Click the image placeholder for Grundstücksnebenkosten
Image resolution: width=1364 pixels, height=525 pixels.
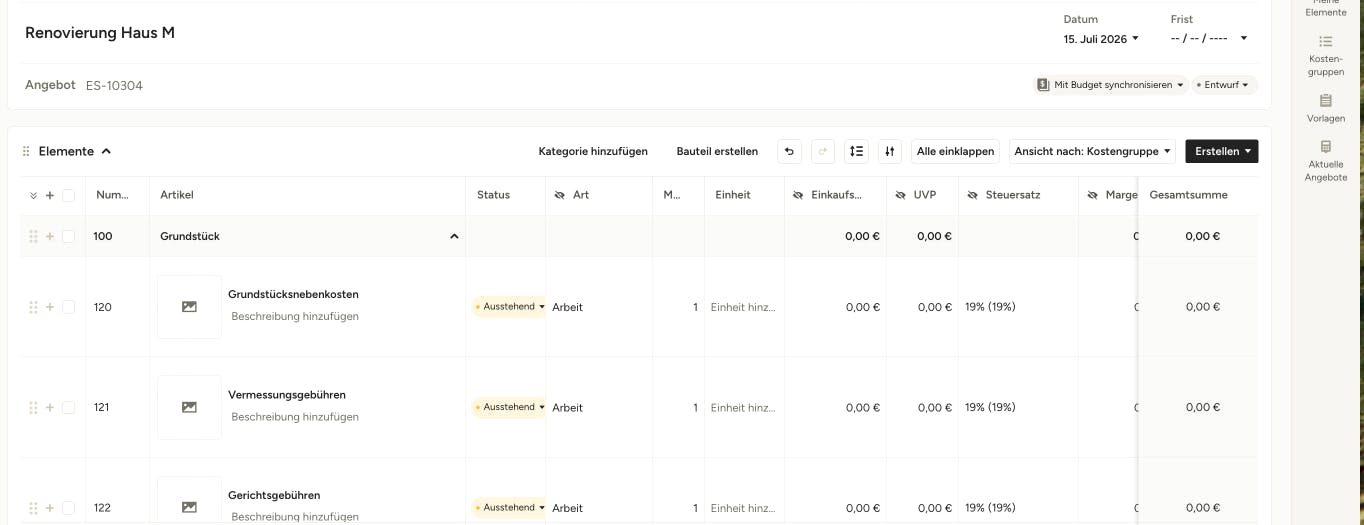(x=189, y=307)
